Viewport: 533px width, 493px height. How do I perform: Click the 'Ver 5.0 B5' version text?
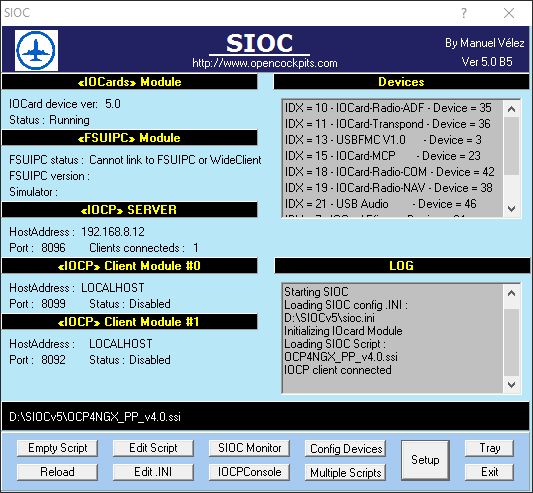click(x=487, y=62)
